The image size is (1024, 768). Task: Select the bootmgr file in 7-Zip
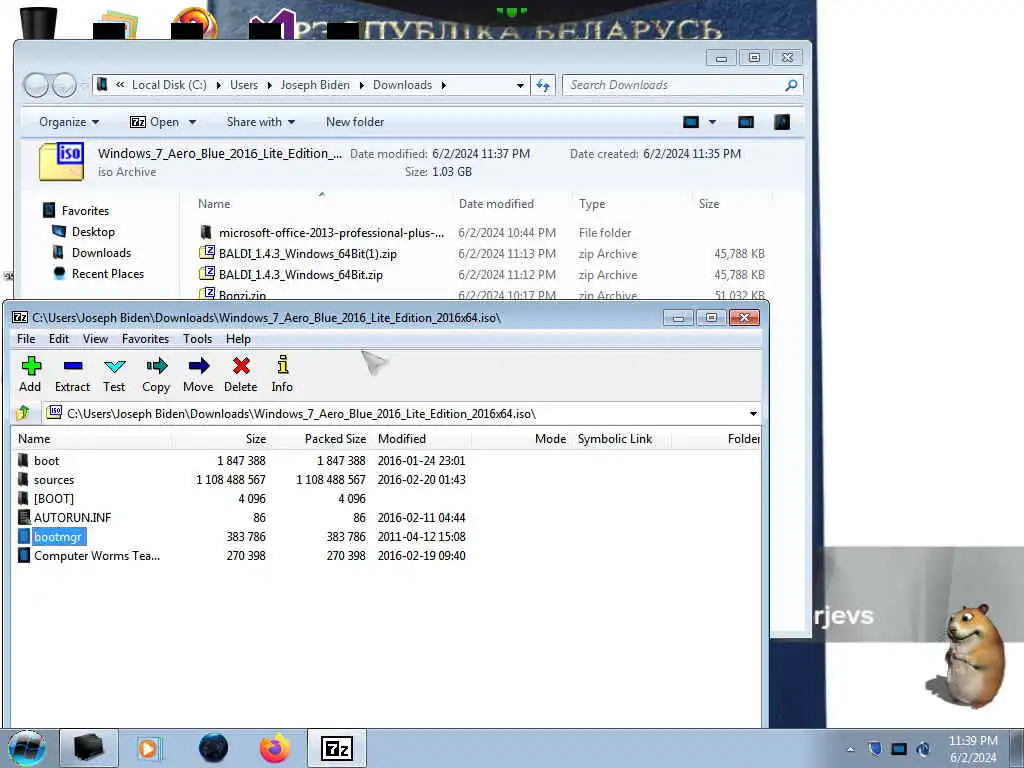point(57,537)
